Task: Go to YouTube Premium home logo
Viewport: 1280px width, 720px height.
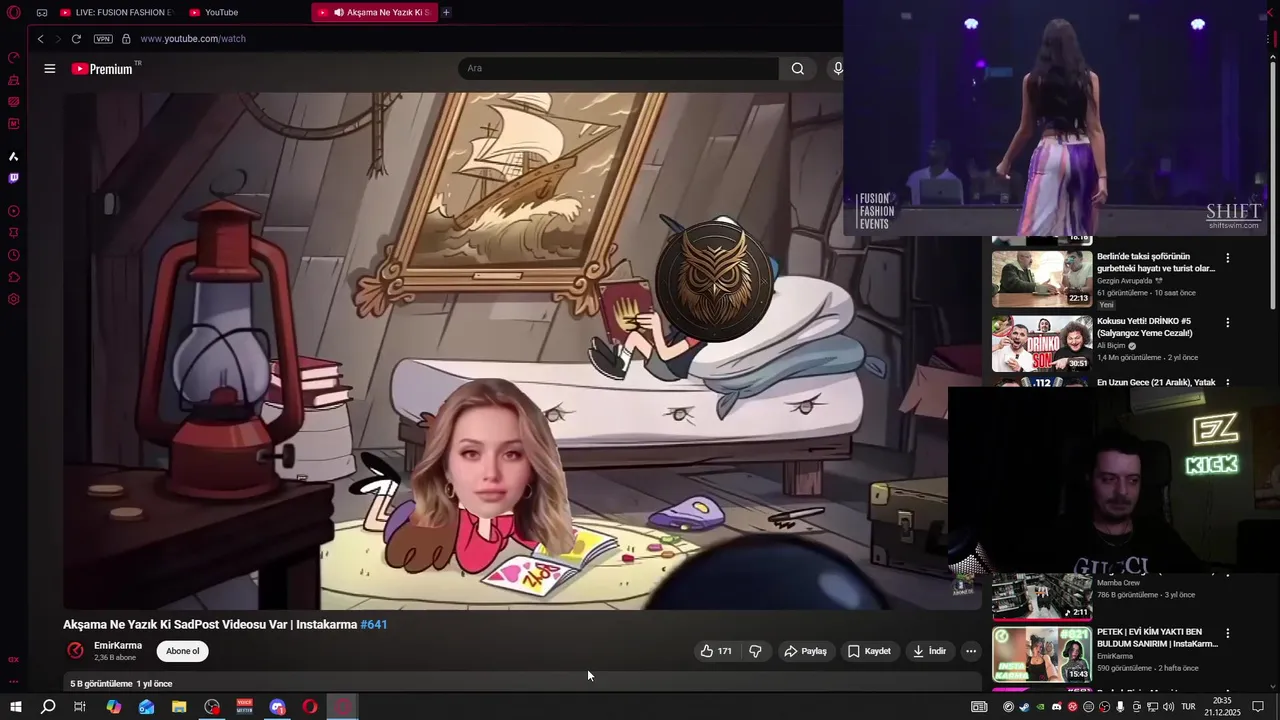Action: click(103, 68)
